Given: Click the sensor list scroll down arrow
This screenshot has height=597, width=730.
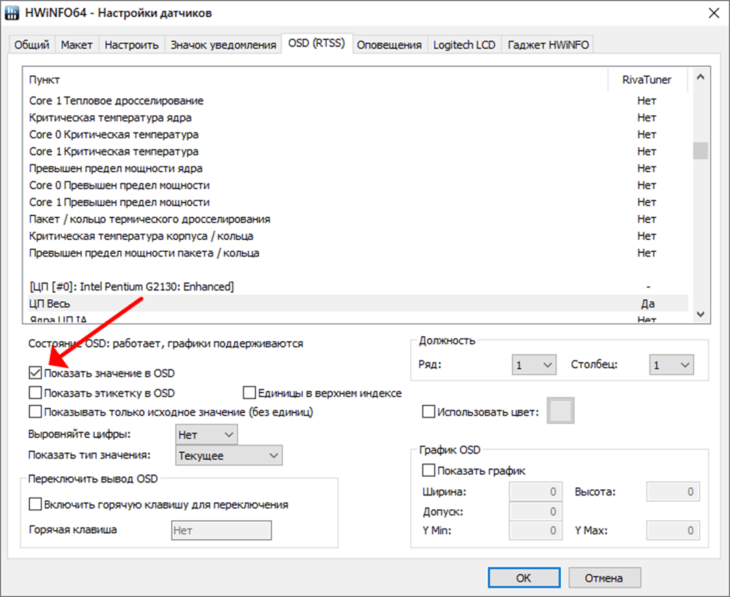Looking at the screenshot, I should 700,314.
